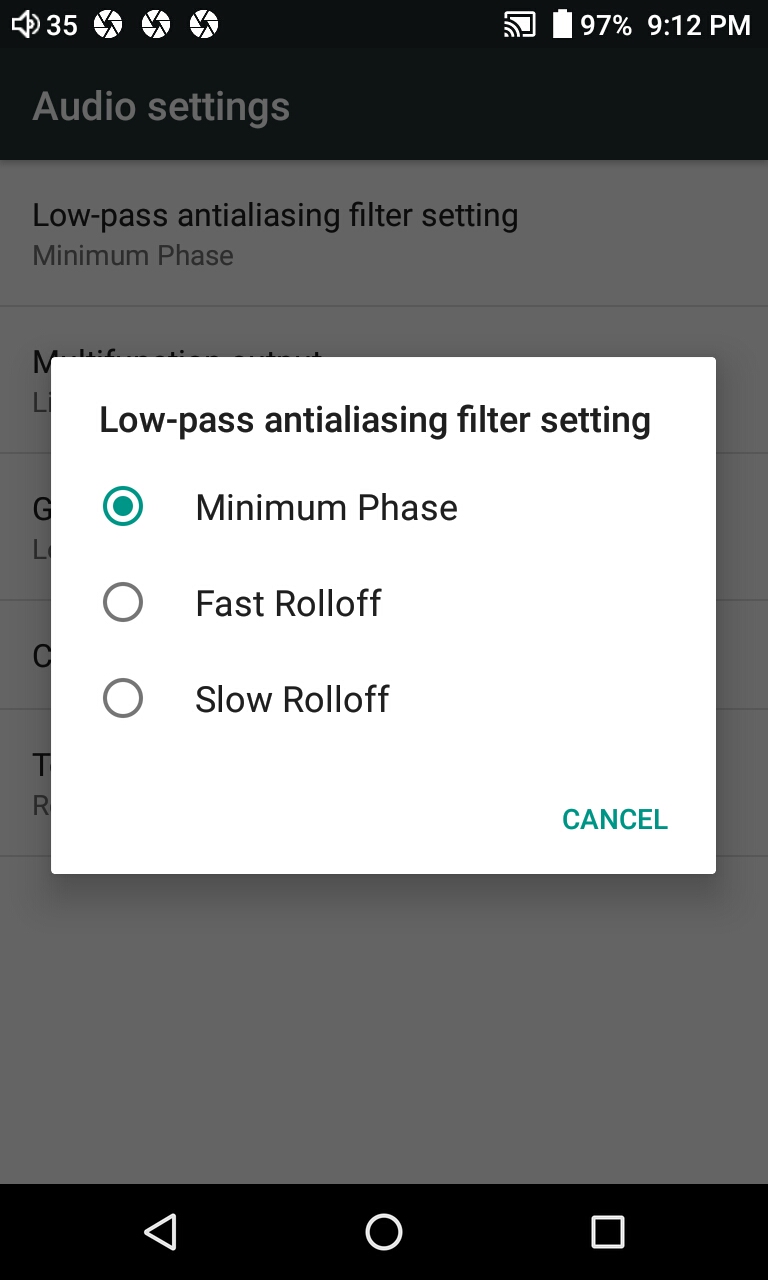Tap the battery icon in status bar
Screen dimensions: 768x1280
pos(562,25)
